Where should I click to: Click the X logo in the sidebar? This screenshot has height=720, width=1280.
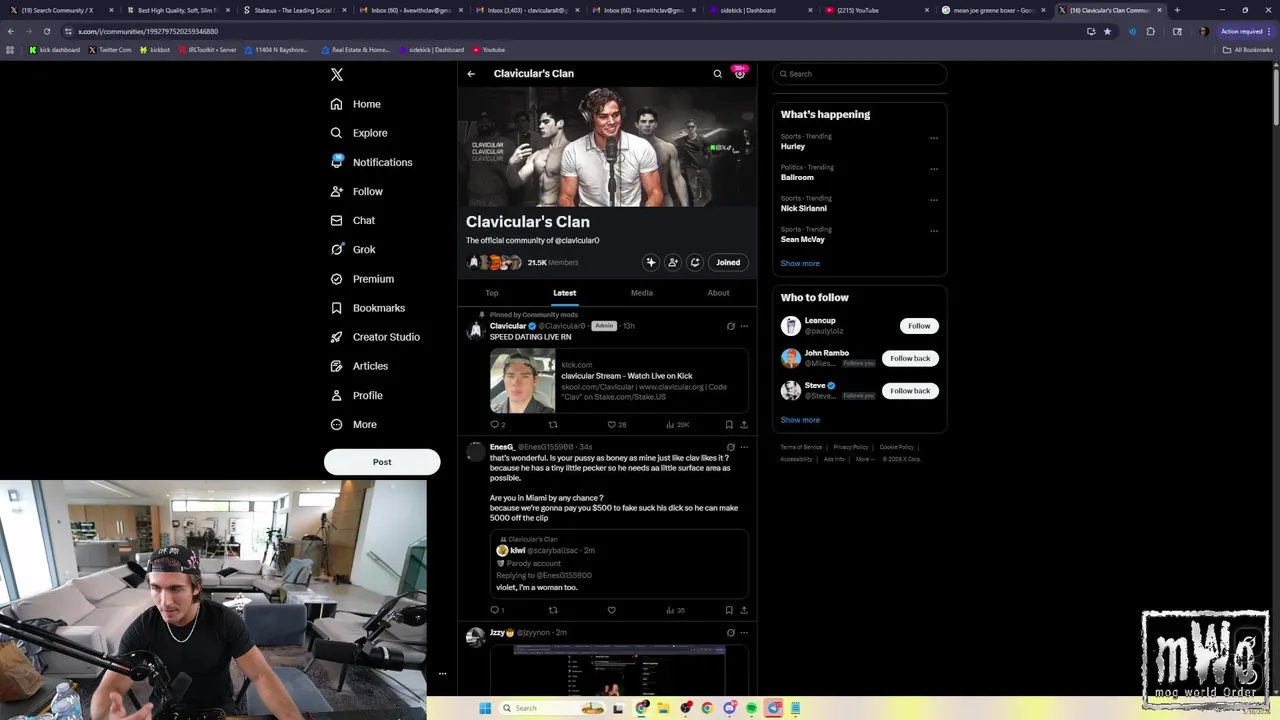click(x=337, y=74)
